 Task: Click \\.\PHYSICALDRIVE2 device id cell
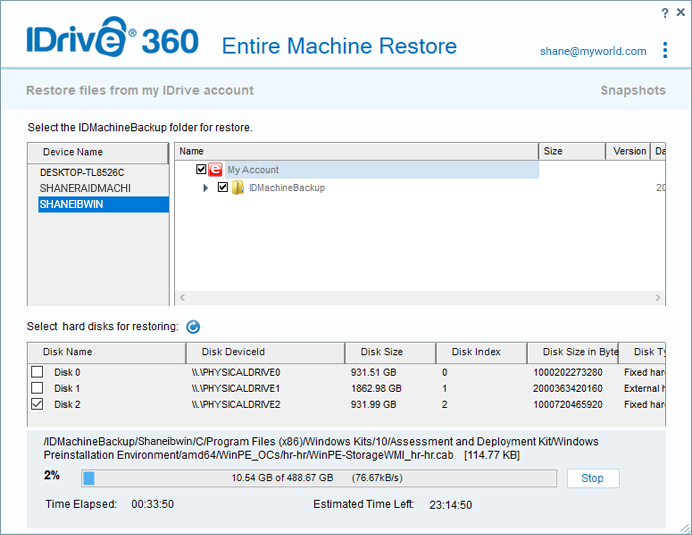[x=236, y=404]
